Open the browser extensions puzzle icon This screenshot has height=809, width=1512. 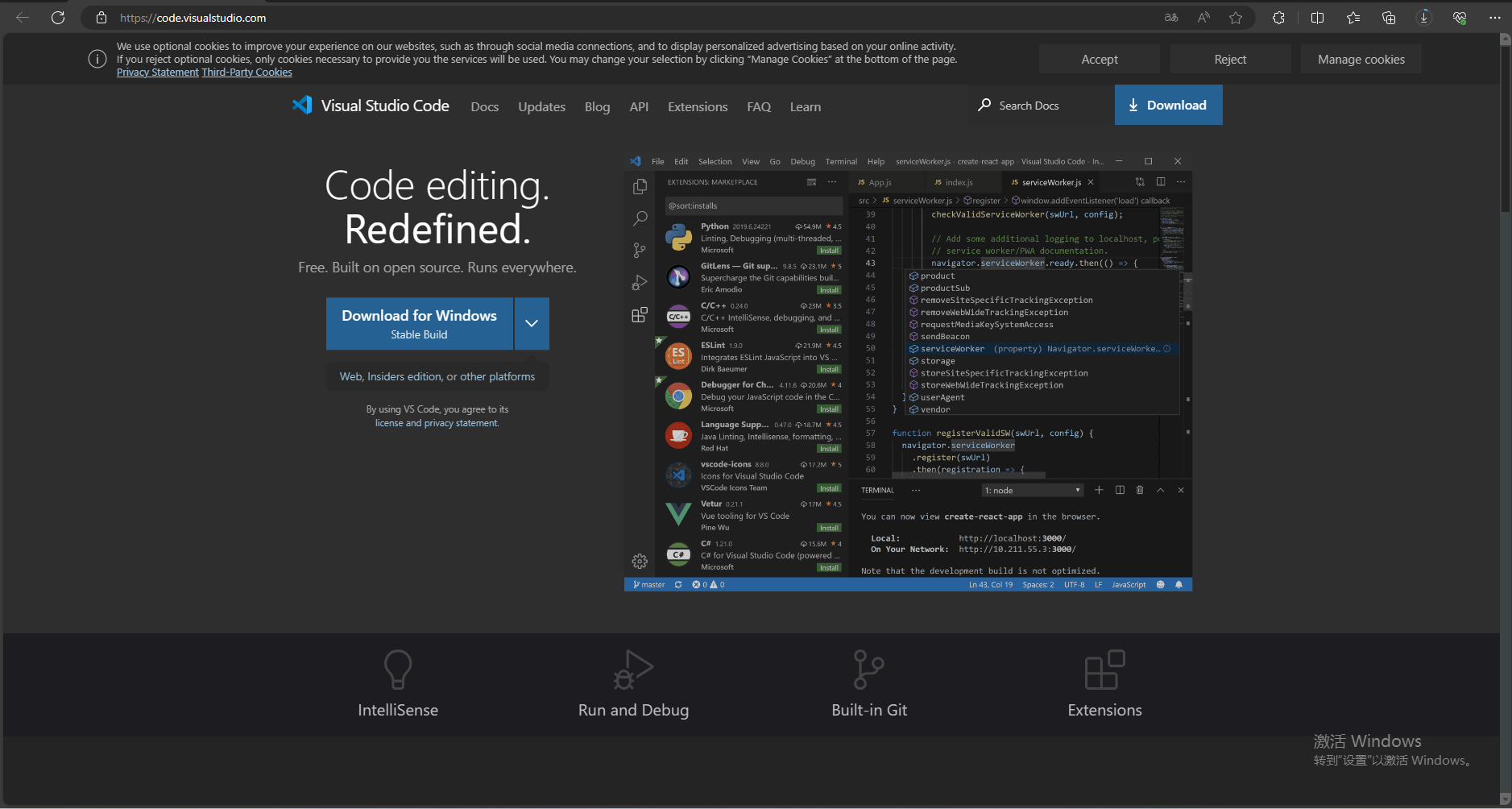click(x=1278, y=17)
